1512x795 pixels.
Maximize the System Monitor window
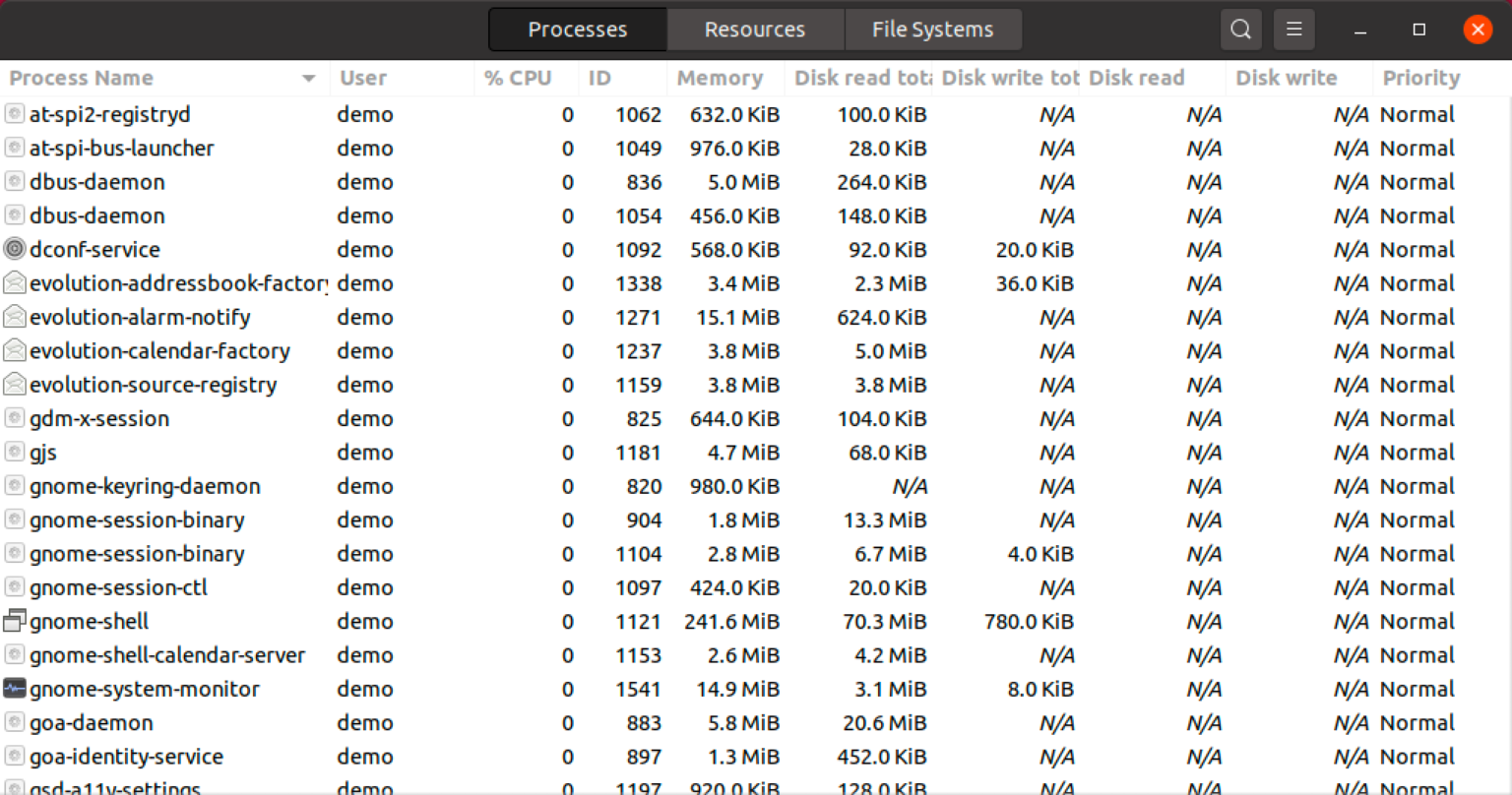tap(1418, 30)
